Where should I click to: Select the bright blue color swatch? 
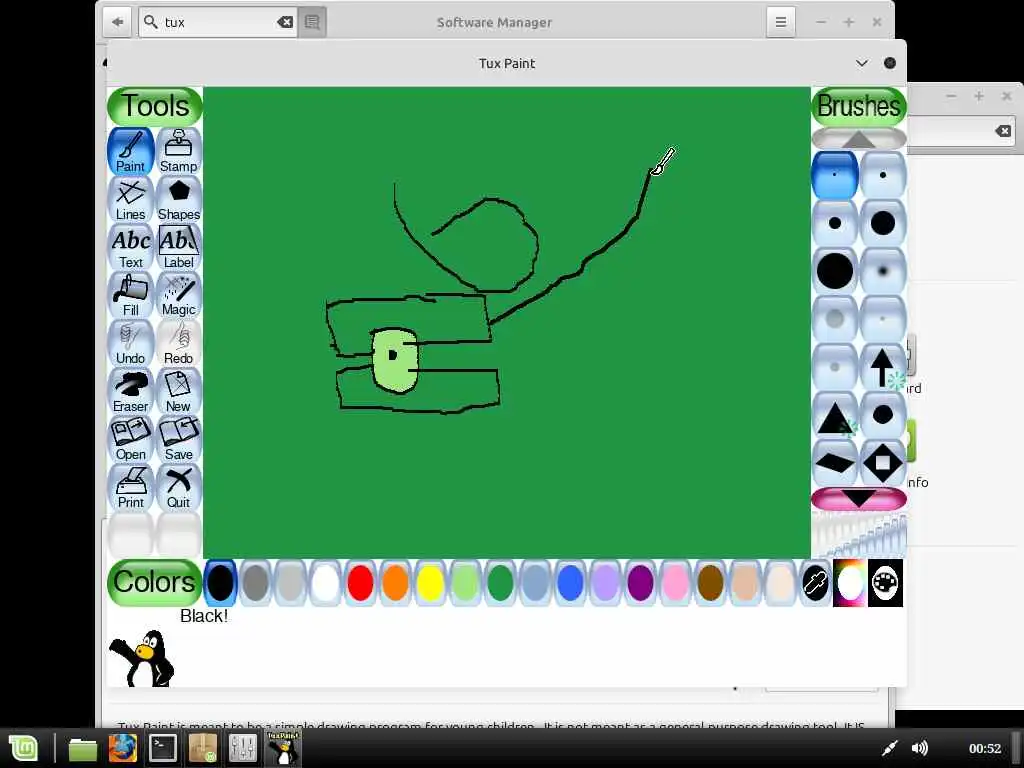click(570, 583)
